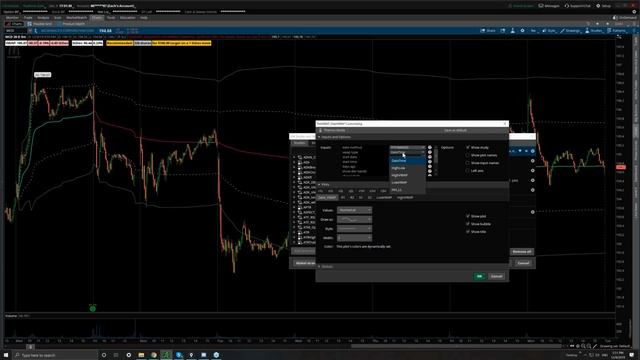Click Remove all in the studies dialog behind
Screen dimensions: 640x360
click(522, 252)
